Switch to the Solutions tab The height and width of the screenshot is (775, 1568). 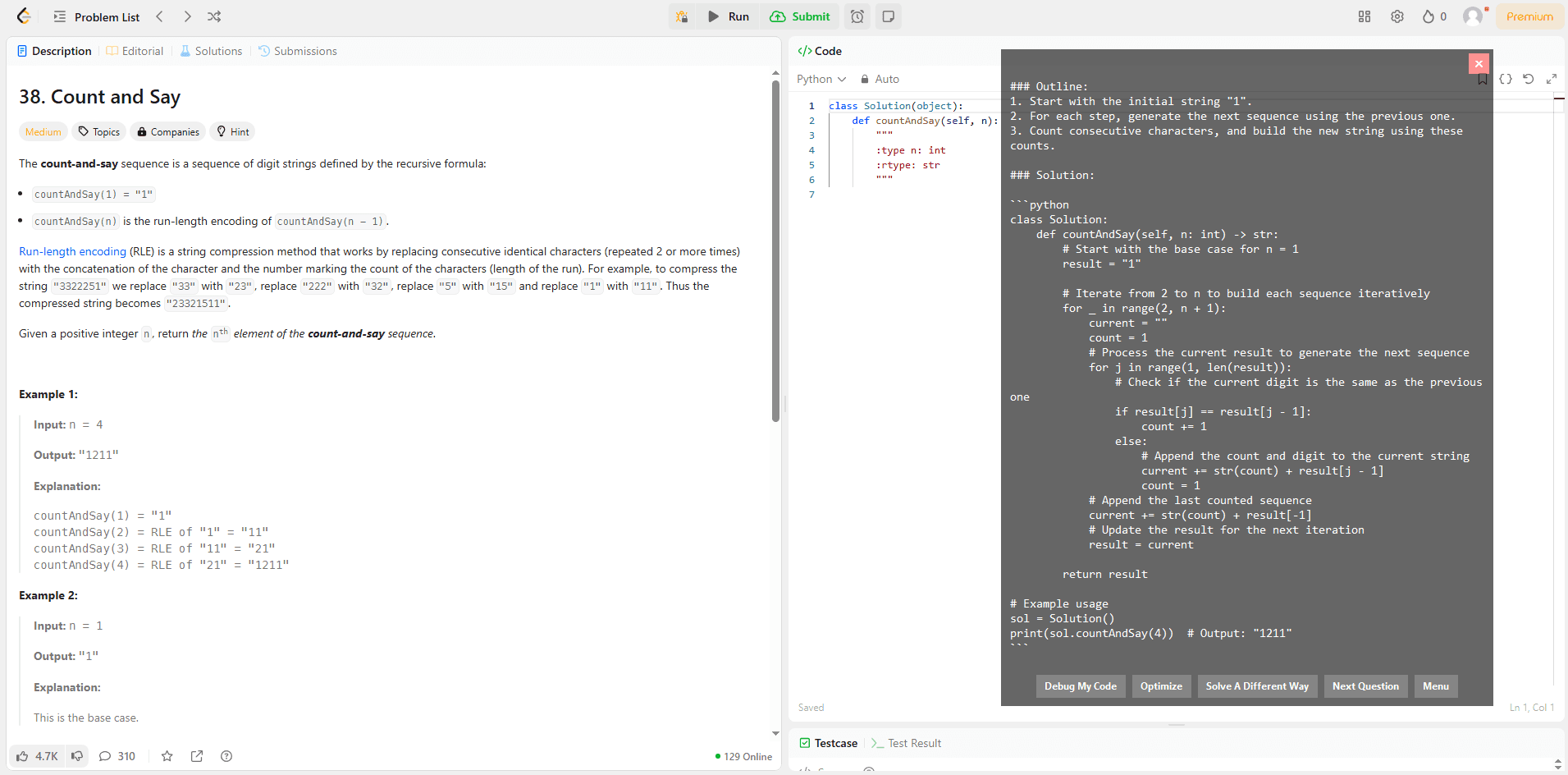click(x=211, y=51)
